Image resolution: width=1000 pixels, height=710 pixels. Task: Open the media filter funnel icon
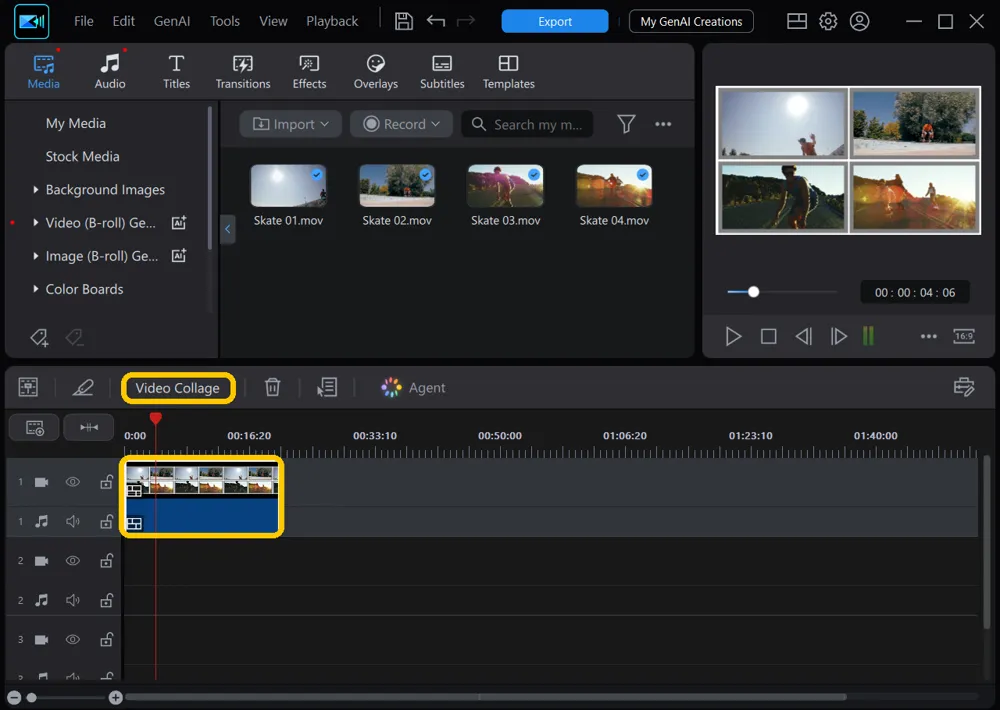coord(626,124)
